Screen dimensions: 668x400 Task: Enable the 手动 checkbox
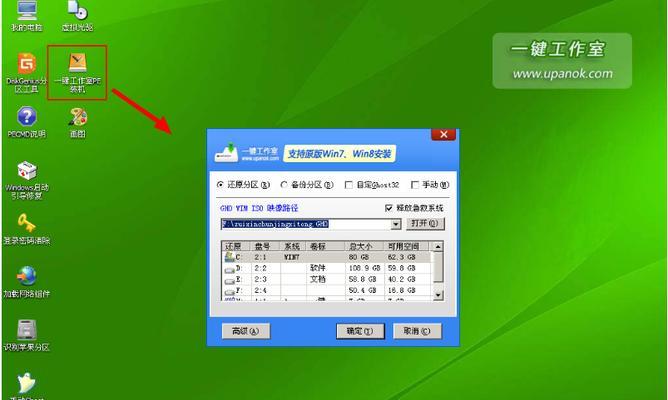click(415, 185)
